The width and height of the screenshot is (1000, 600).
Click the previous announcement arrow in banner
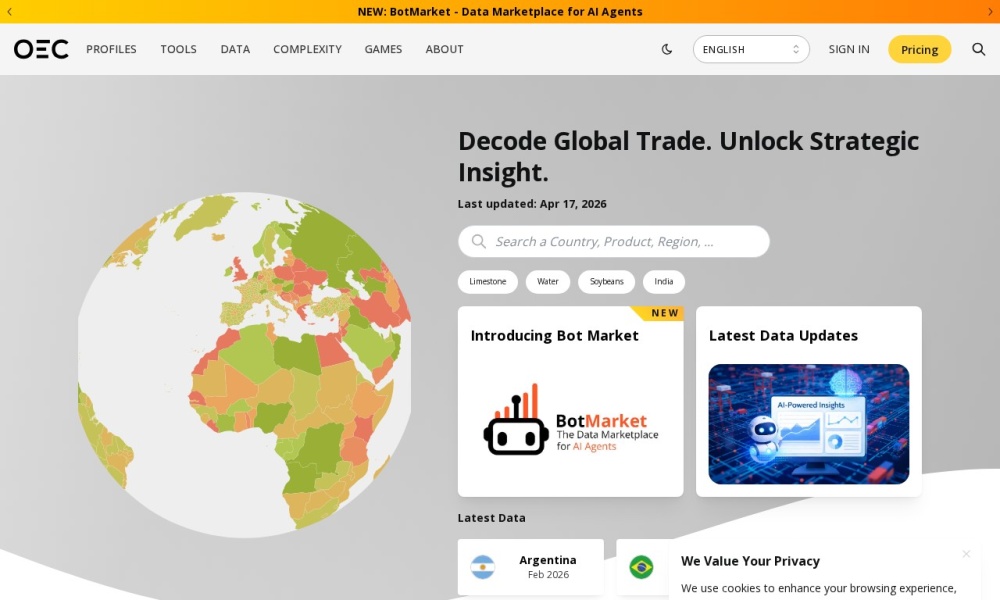click(10, 12)
